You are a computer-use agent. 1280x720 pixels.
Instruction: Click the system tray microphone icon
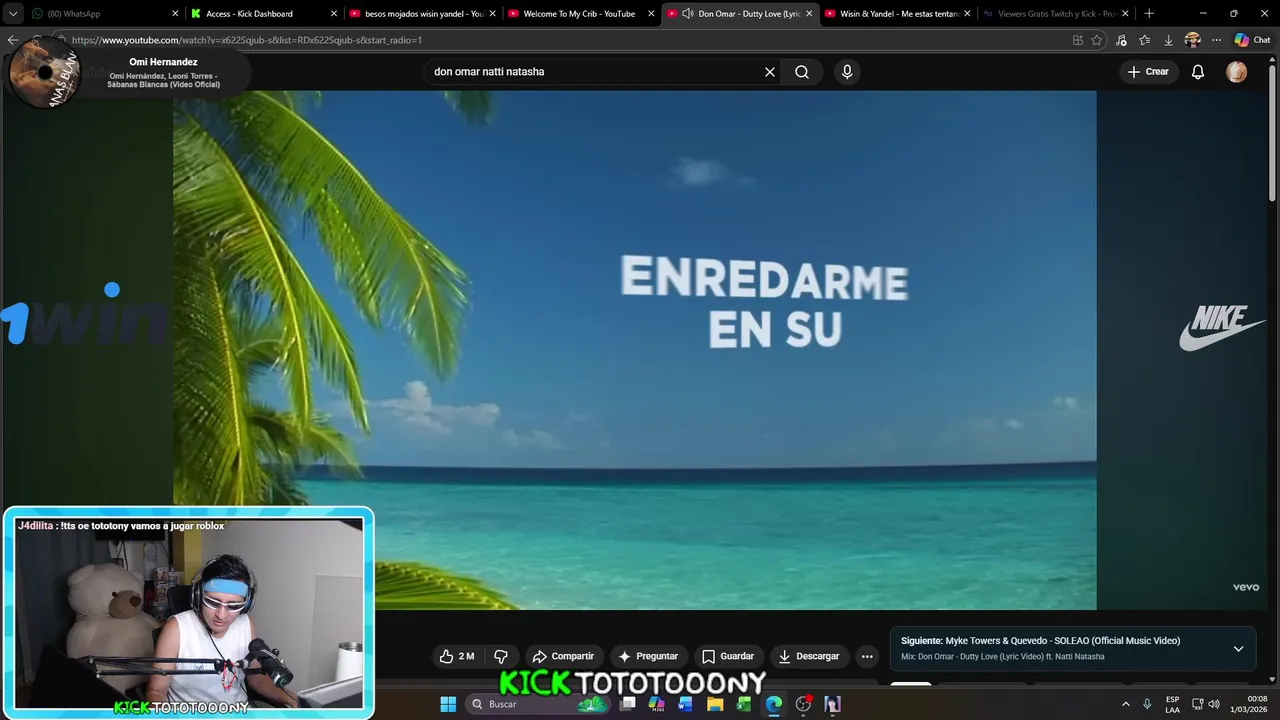coord(1147,704)
